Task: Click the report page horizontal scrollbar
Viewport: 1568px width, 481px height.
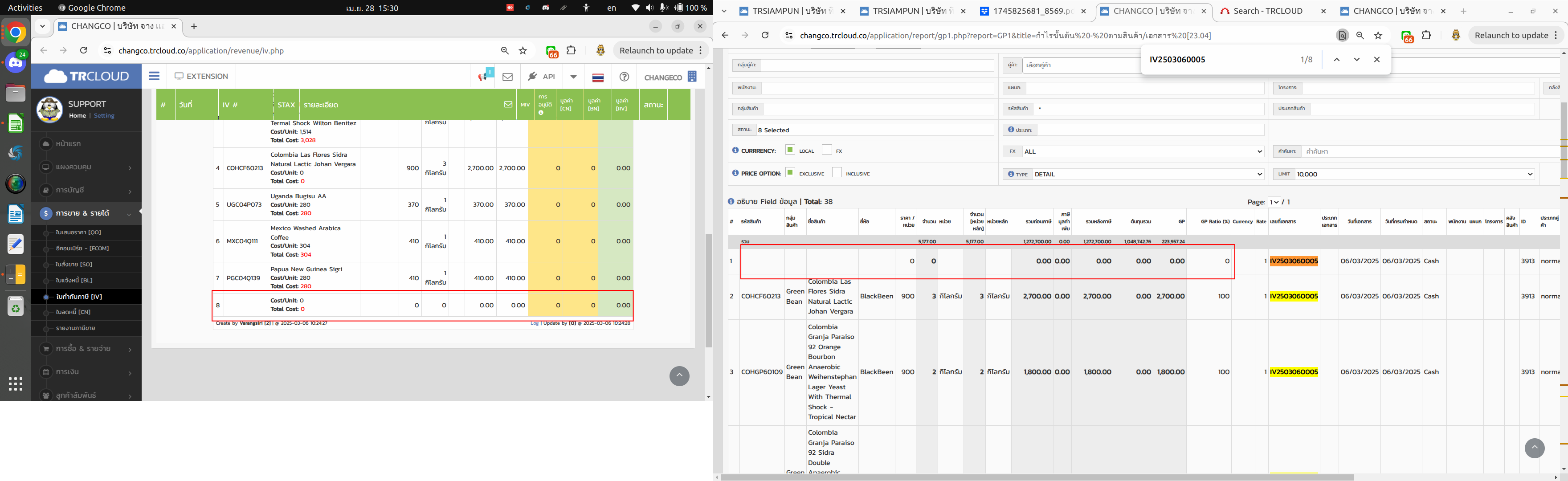Action: pos(1037,477)
